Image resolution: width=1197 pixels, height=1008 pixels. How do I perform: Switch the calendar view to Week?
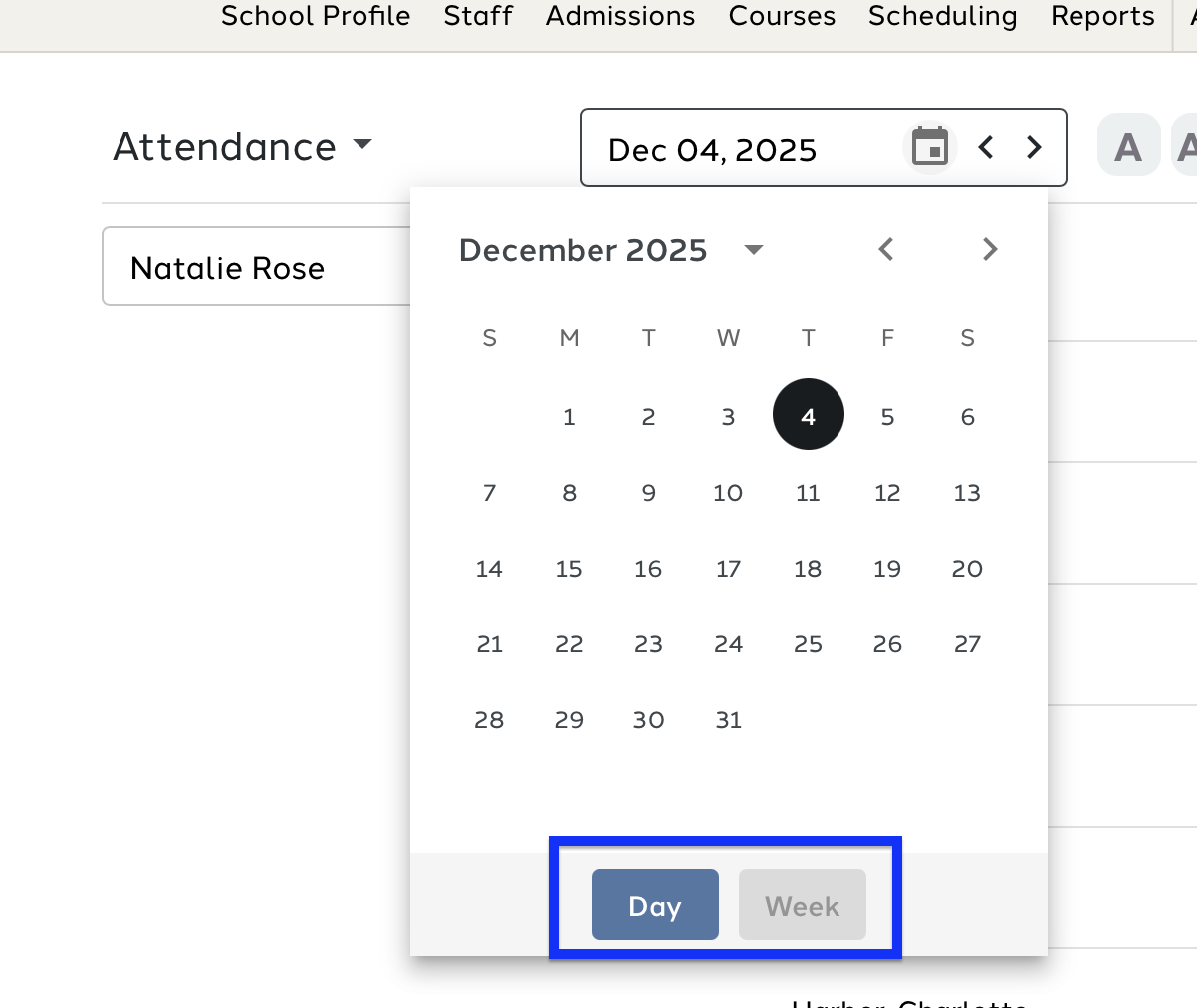[x=802, y=904]
